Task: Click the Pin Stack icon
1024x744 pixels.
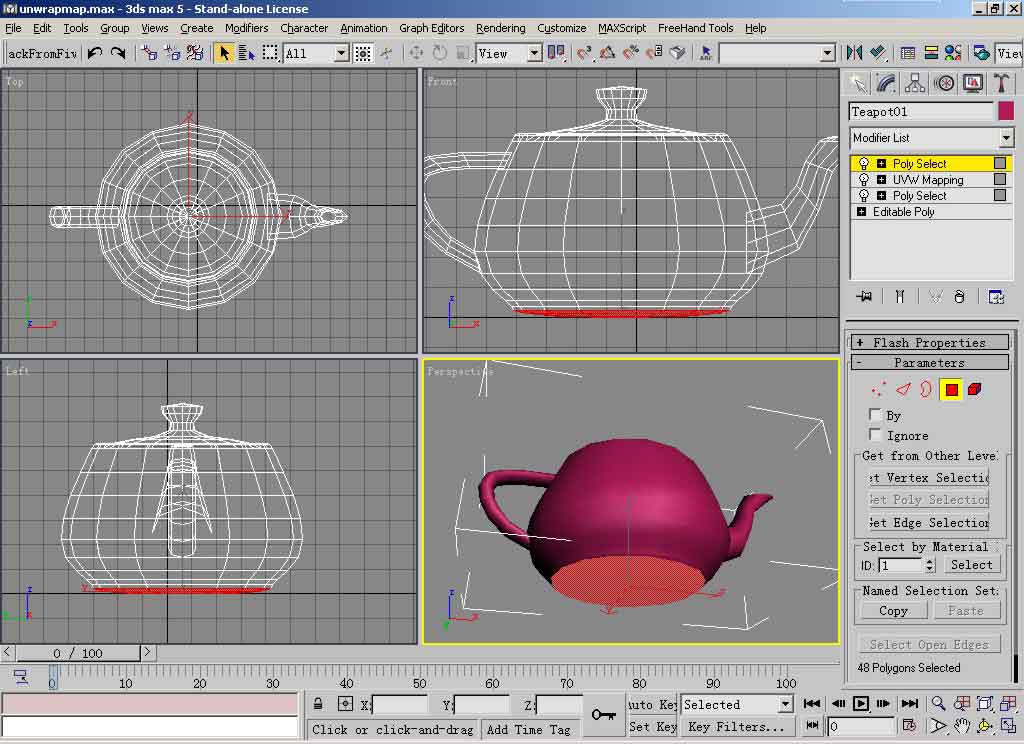Action: pyautogui.click(x=864, y=297)
